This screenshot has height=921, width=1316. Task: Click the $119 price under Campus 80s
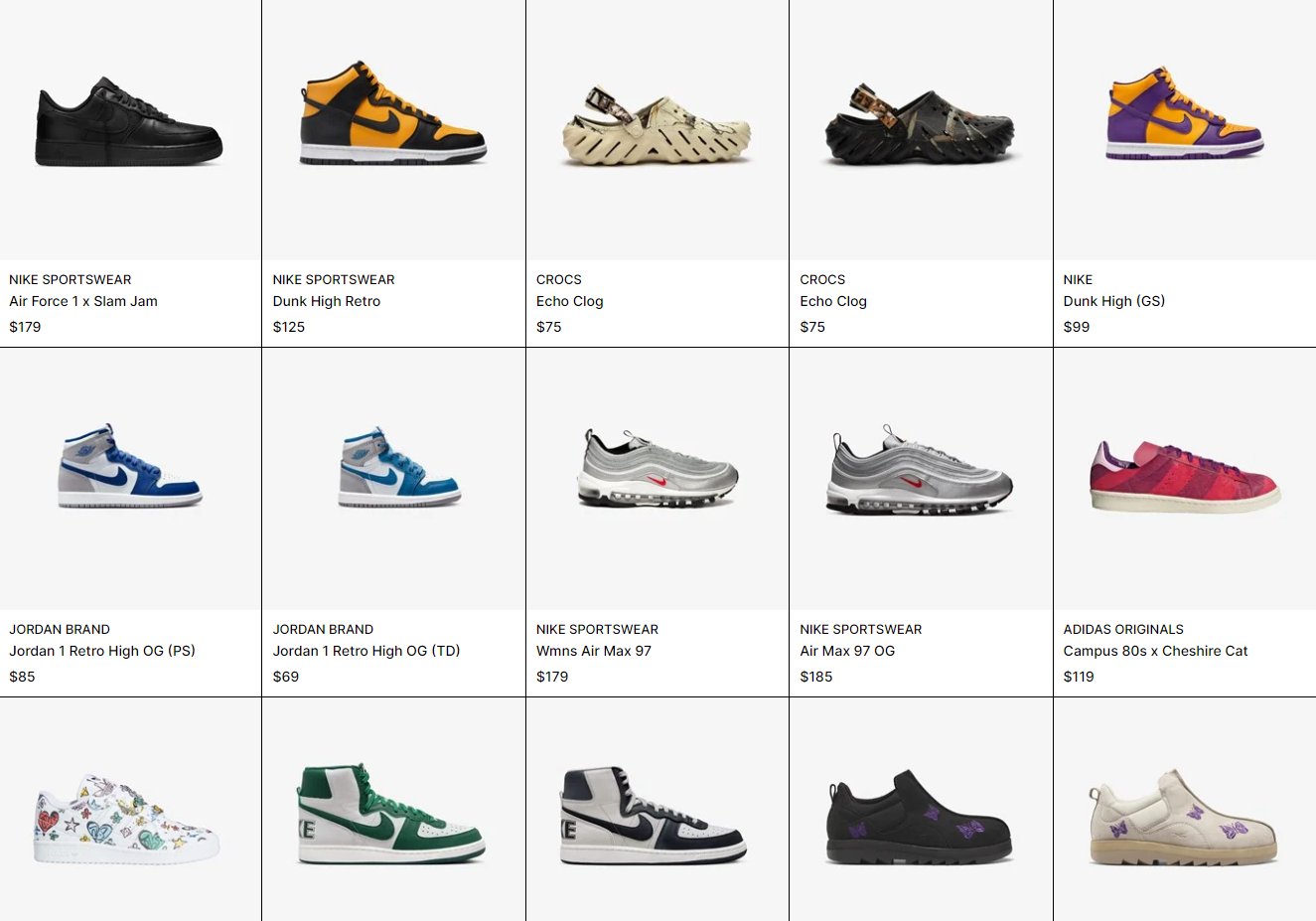[1079, 677]
